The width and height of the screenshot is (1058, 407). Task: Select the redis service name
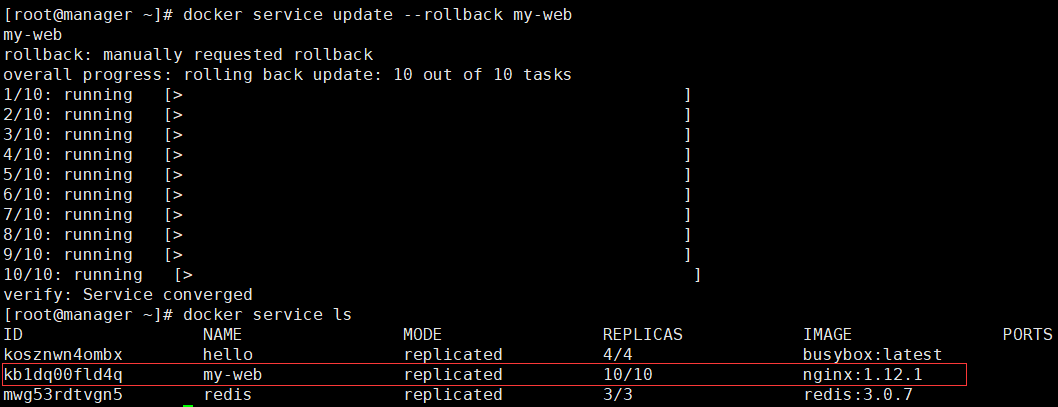[x=227, y=394]
